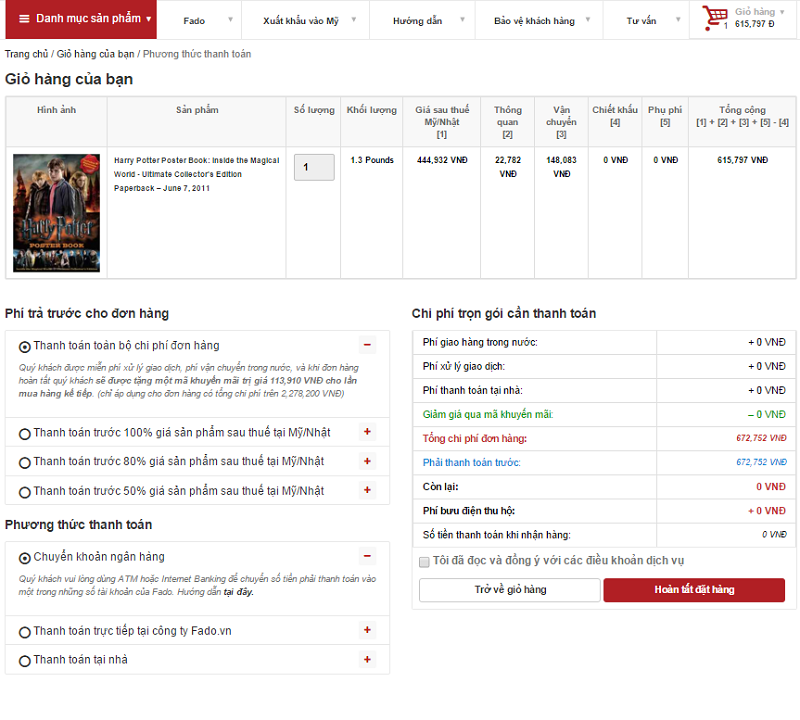Click 'Phí giao hàng trong nước:' label

click(480, 342)
